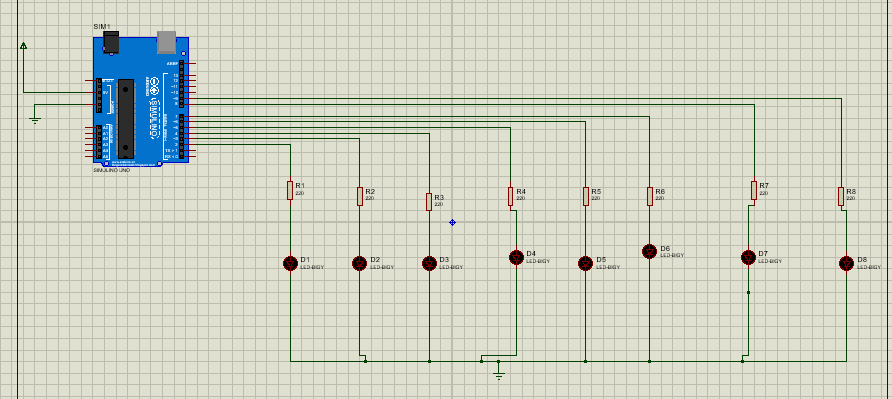Select LED D3 symbol
Screen dimensions: 892x399
[430, 264]
